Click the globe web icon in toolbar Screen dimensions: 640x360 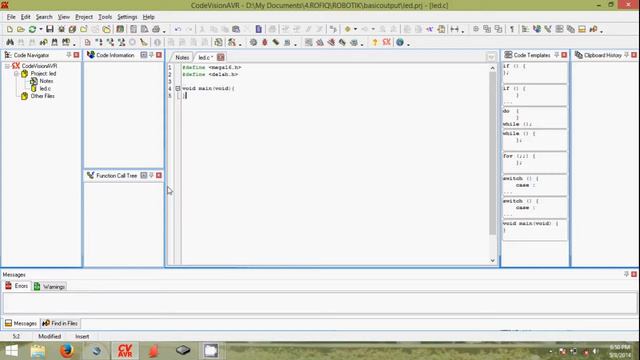click(400, 42)
